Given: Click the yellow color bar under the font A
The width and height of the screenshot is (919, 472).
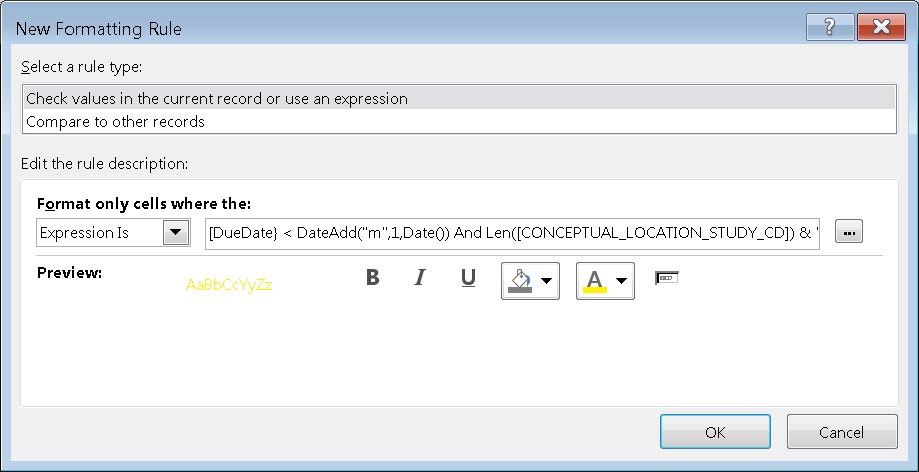Looking at the screenshot, I should coord(595,291).
